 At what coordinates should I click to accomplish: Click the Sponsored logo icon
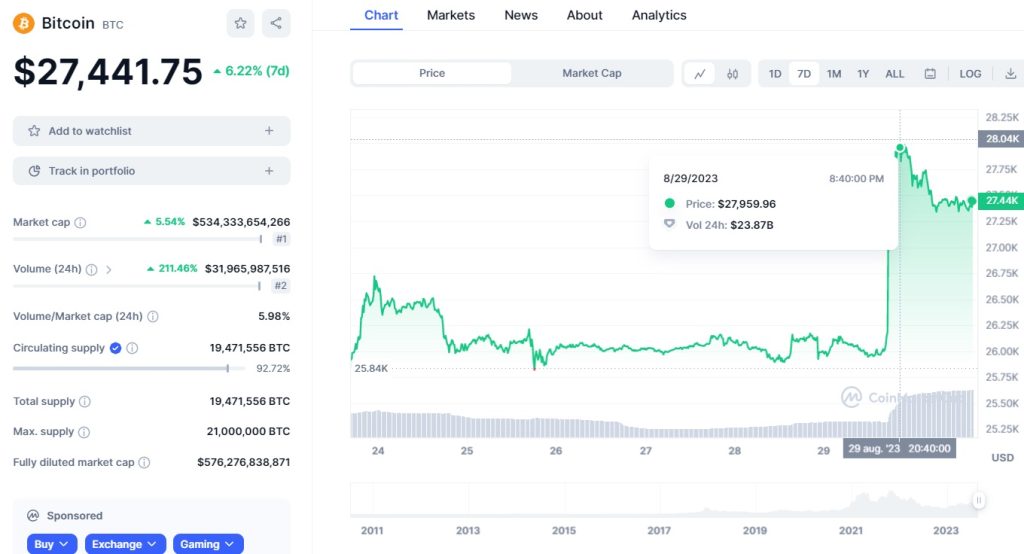click(33, 515)
